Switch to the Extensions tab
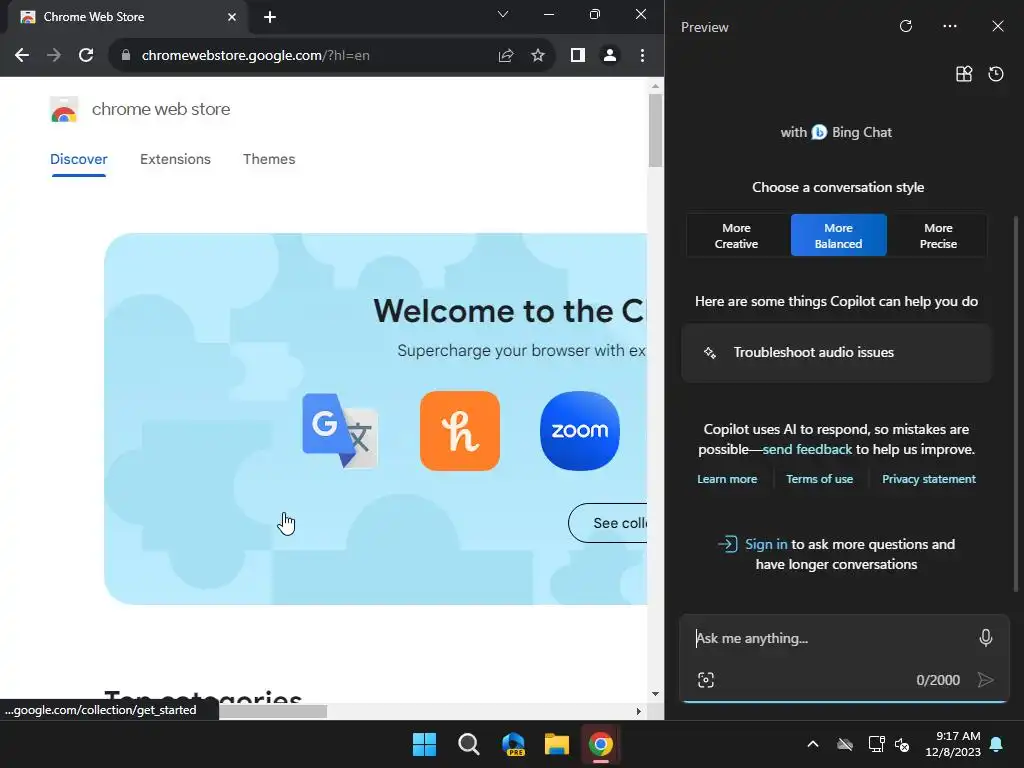This screenshot has height=768, width=1024. (175, 159)
